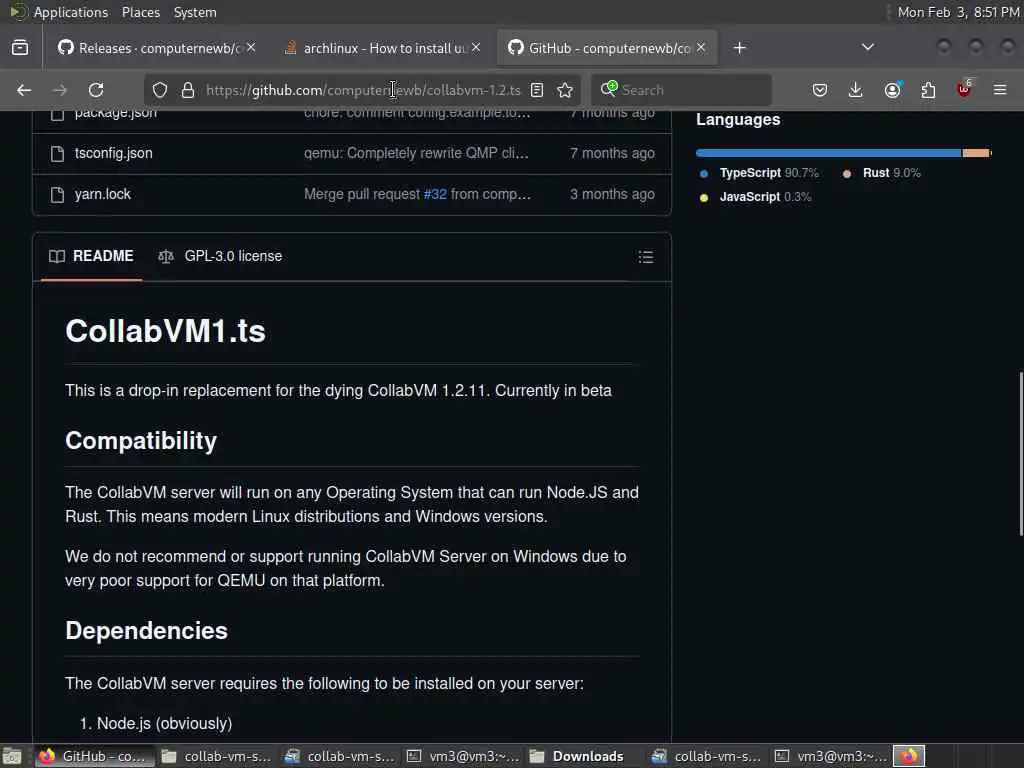1024x768 pixels.
Task: Open a new browser tab
Action: [739, 48]
